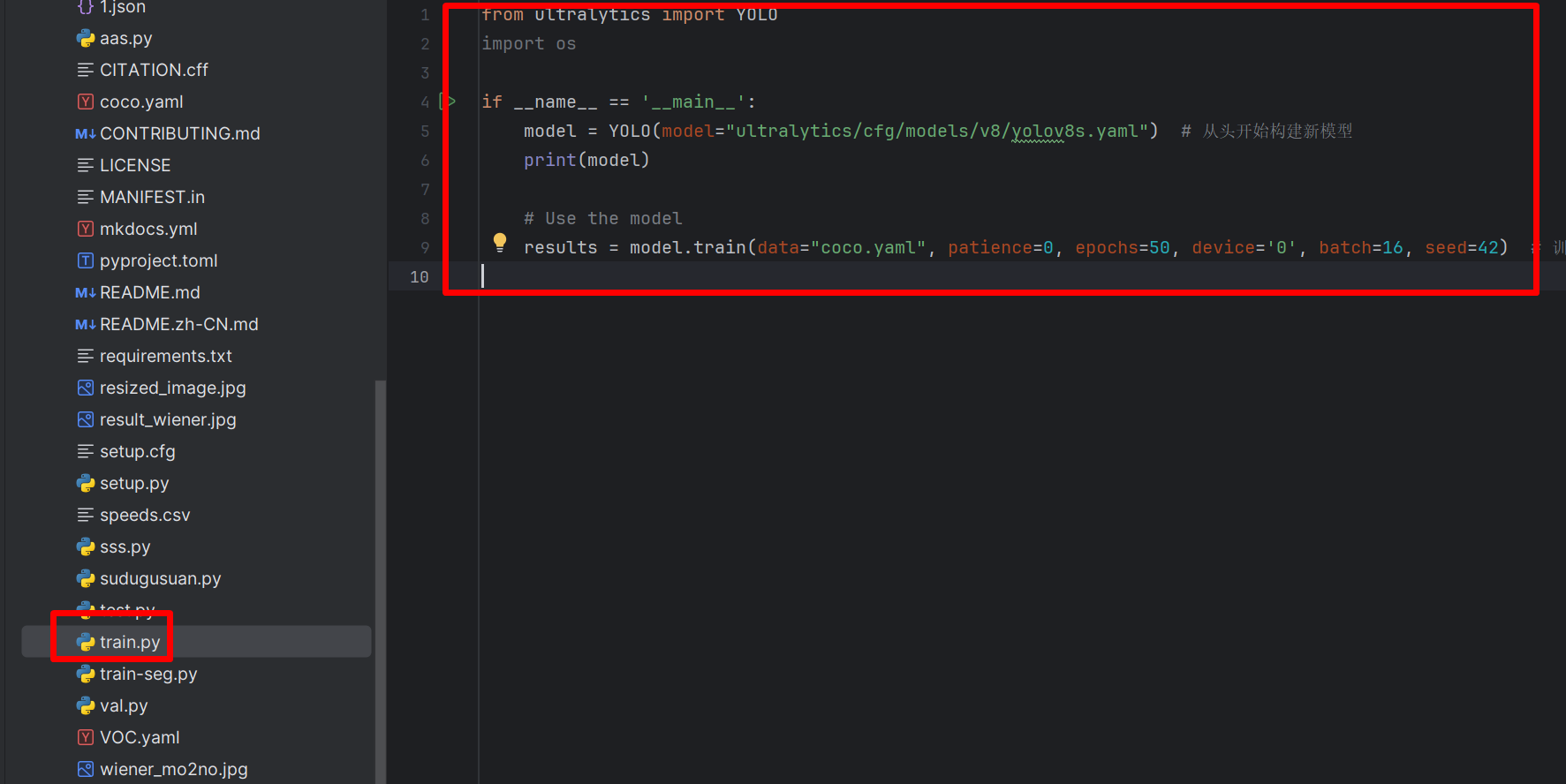1566x784 pixels.
Task: Click the "coco.yaml" string in train call
Action: coord(868,247)
